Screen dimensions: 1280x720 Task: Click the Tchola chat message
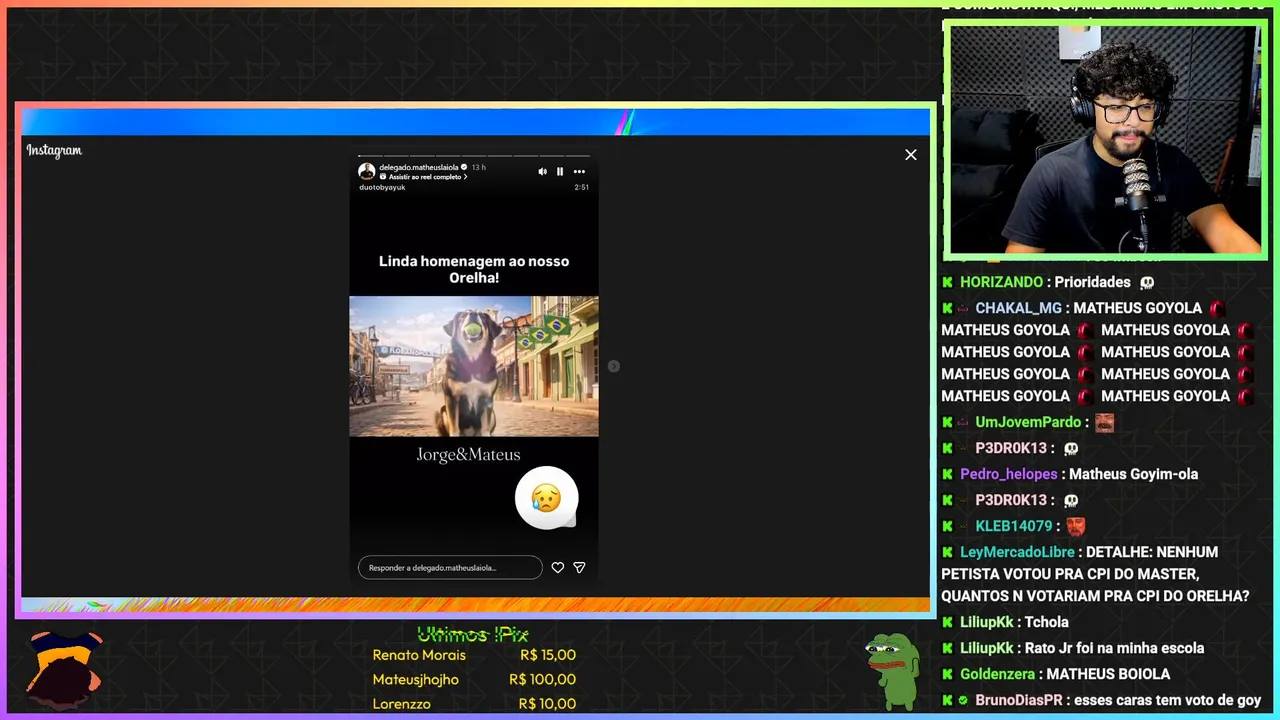(x=1047, y=622)
